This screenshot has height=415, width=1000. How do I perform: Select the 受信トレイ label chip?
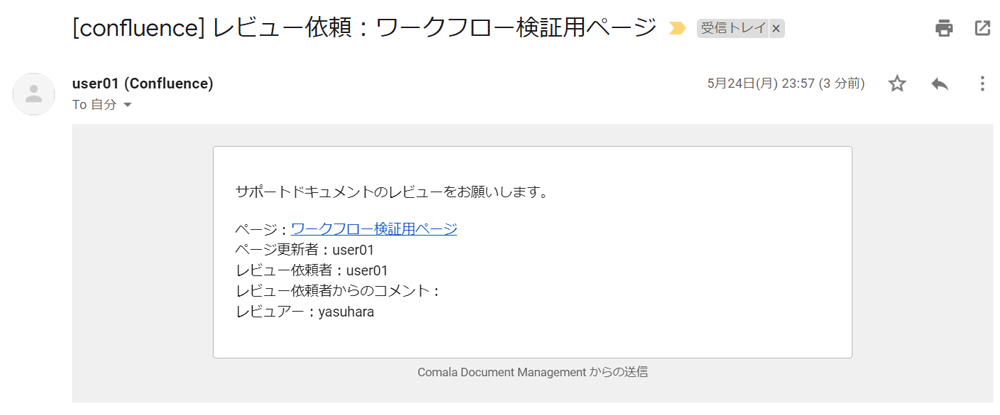733,29
